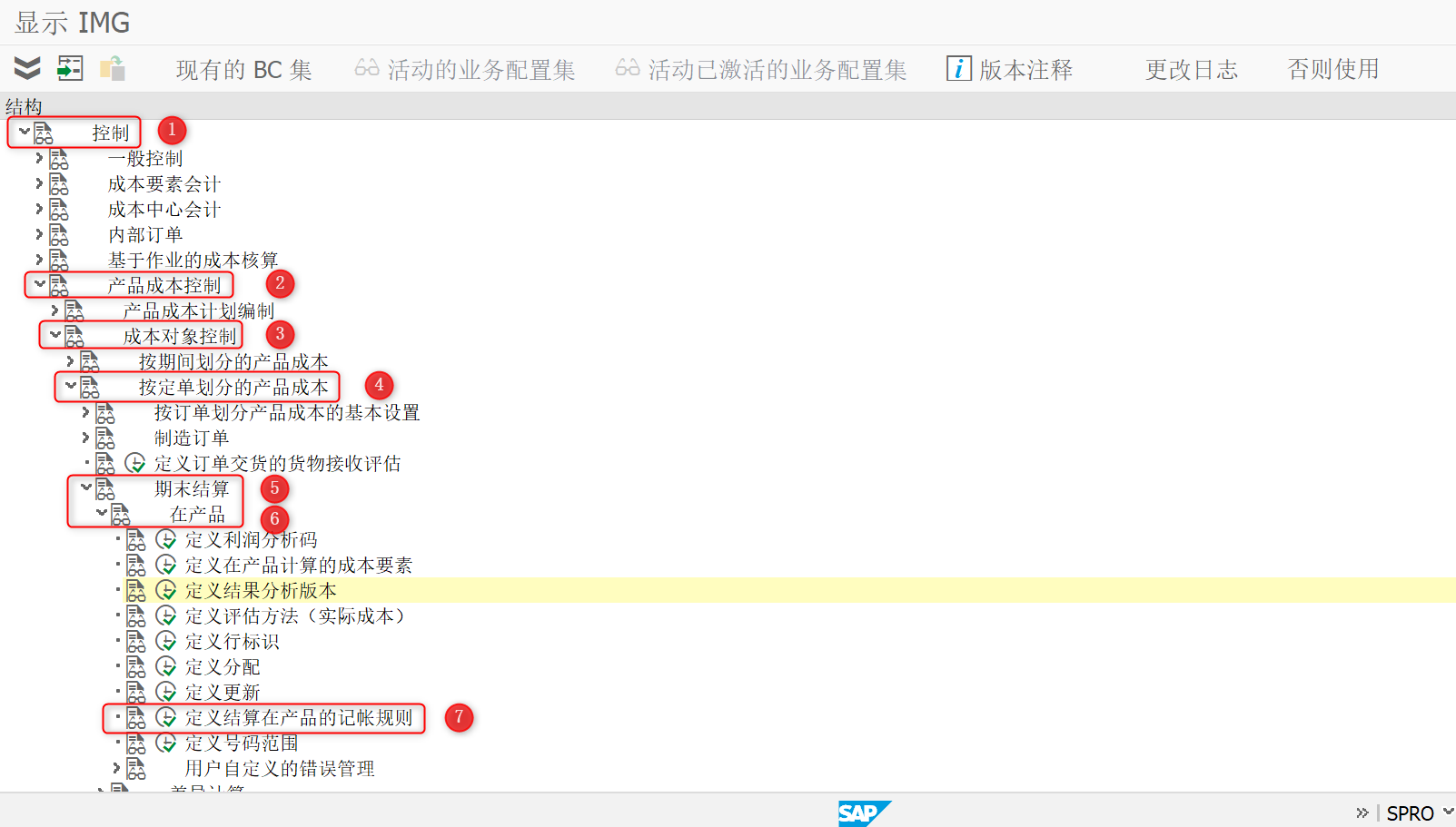The image size is (1456, 827).
Task: Expand 按订单划分产品成本的基本设置 node
Action: pos(85,412)
